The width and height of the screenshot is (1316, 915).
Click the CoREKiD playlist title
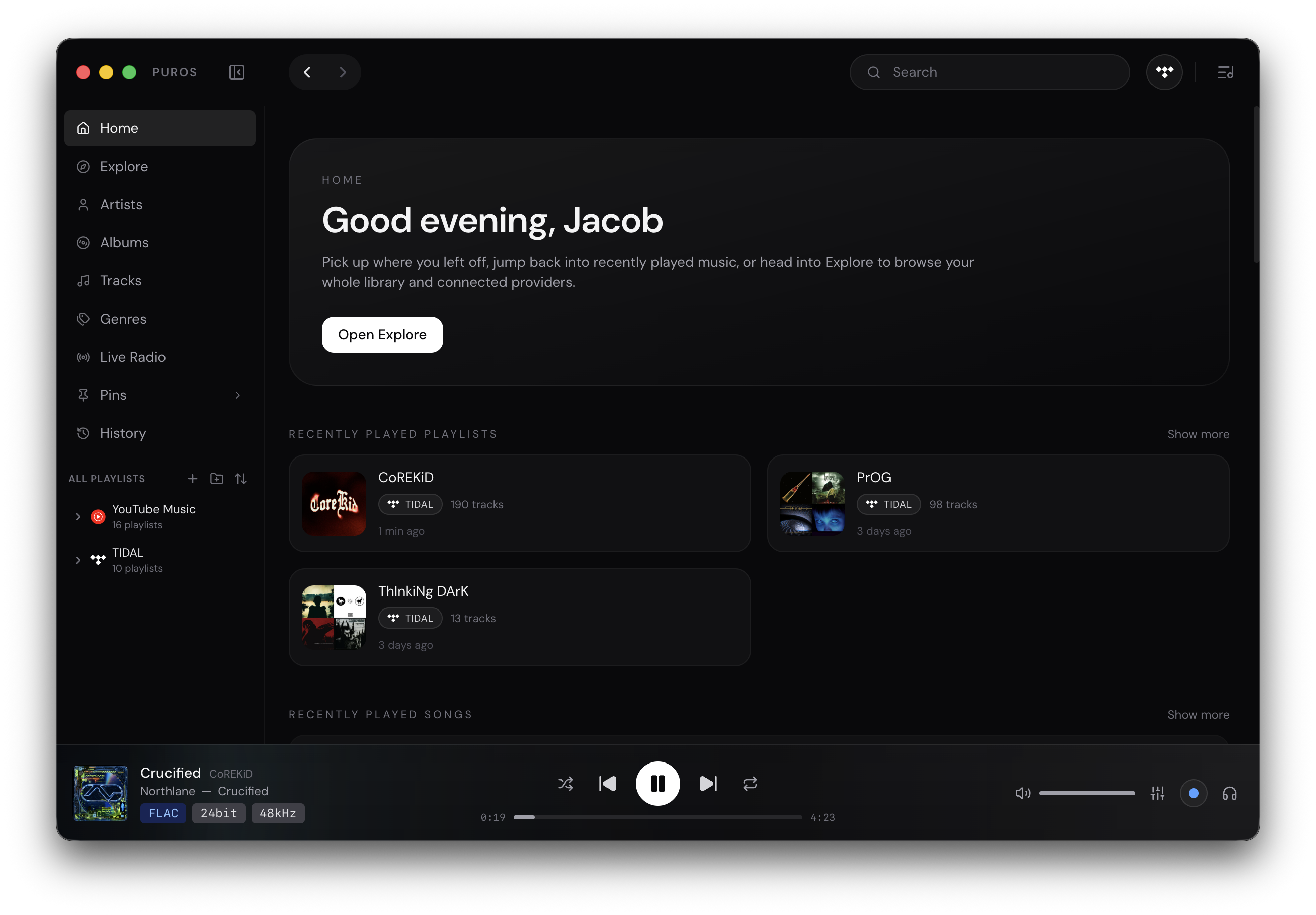406,477
